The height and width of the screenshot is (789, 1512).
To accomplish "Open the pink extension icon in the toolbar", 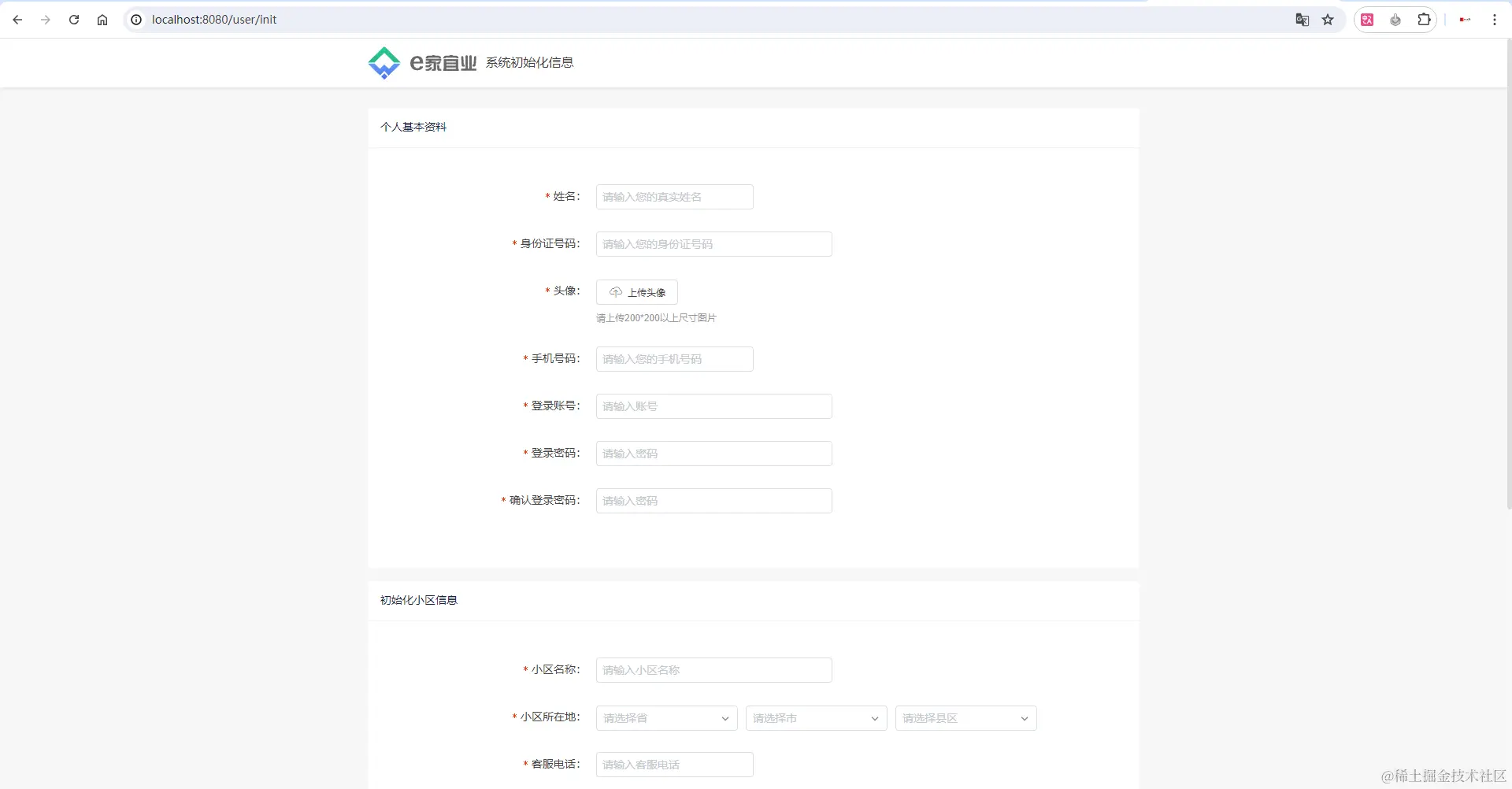I will (x=1368, y=20).
